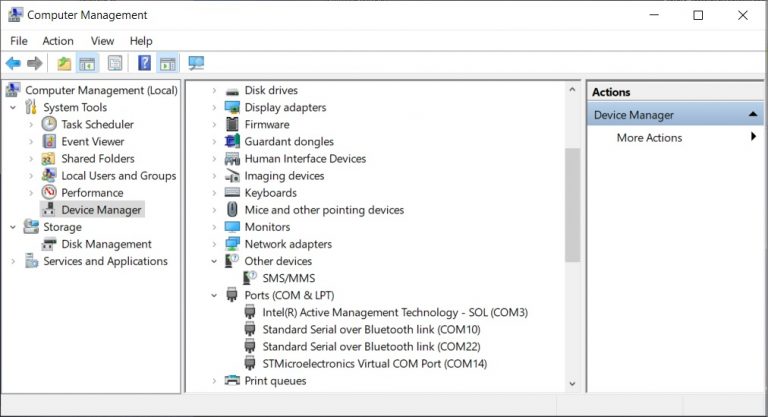Click the Properties toolbar icon
The width and height of the screenshot is (768, 417).
point(115,63)
